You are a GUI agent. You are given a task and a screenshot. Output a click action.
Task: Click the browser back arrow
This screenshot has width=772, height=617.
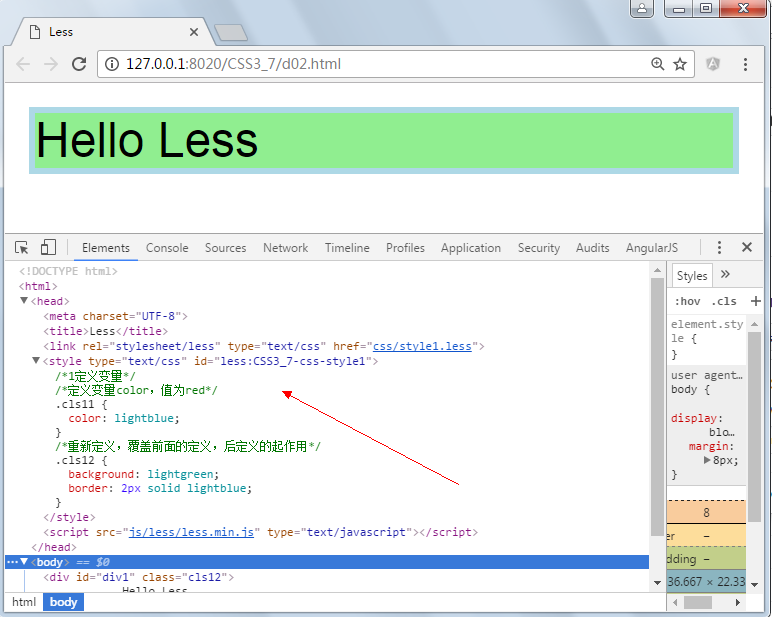(23, 64)
